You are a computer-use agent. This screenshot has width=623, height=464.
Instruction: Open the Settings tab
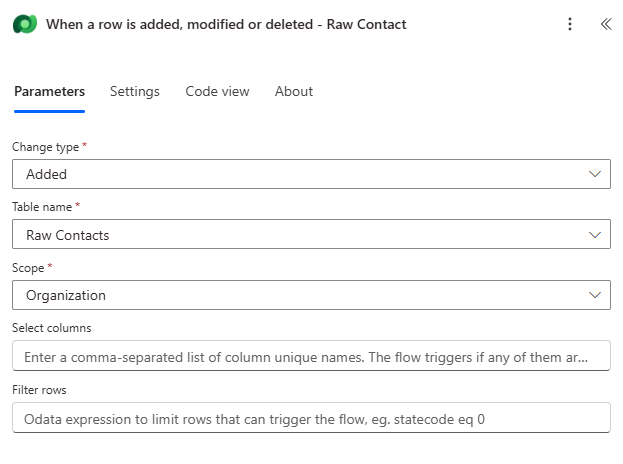[x=135, y=91]
